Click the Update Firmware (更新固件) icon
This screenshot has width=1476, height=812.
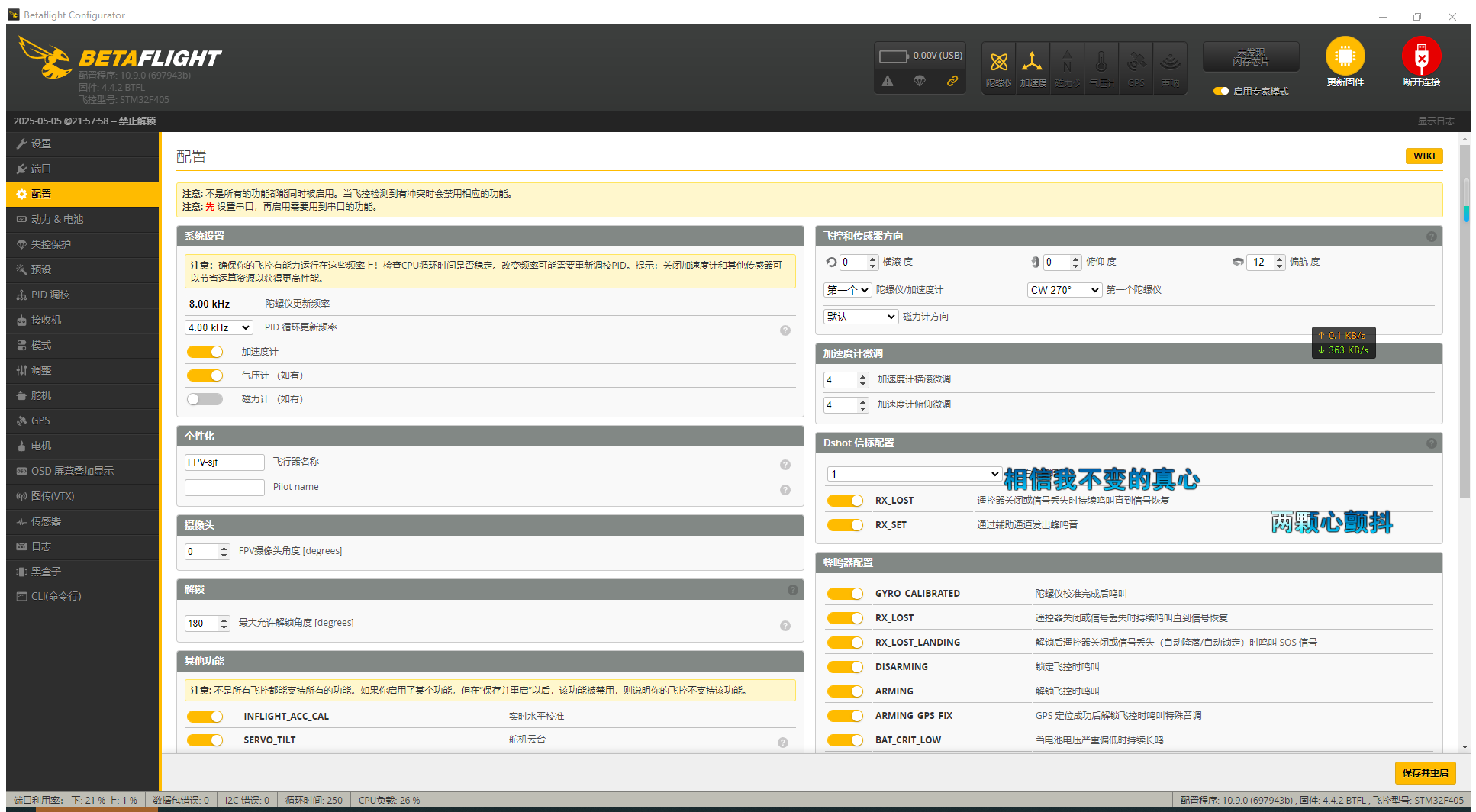pos(1345,56)
